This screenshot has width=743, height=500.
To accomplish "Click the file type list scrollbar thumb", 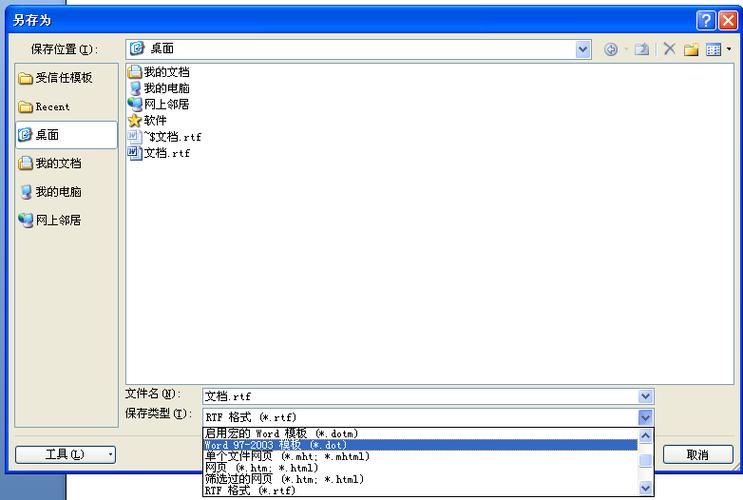I will coord(645,460).
